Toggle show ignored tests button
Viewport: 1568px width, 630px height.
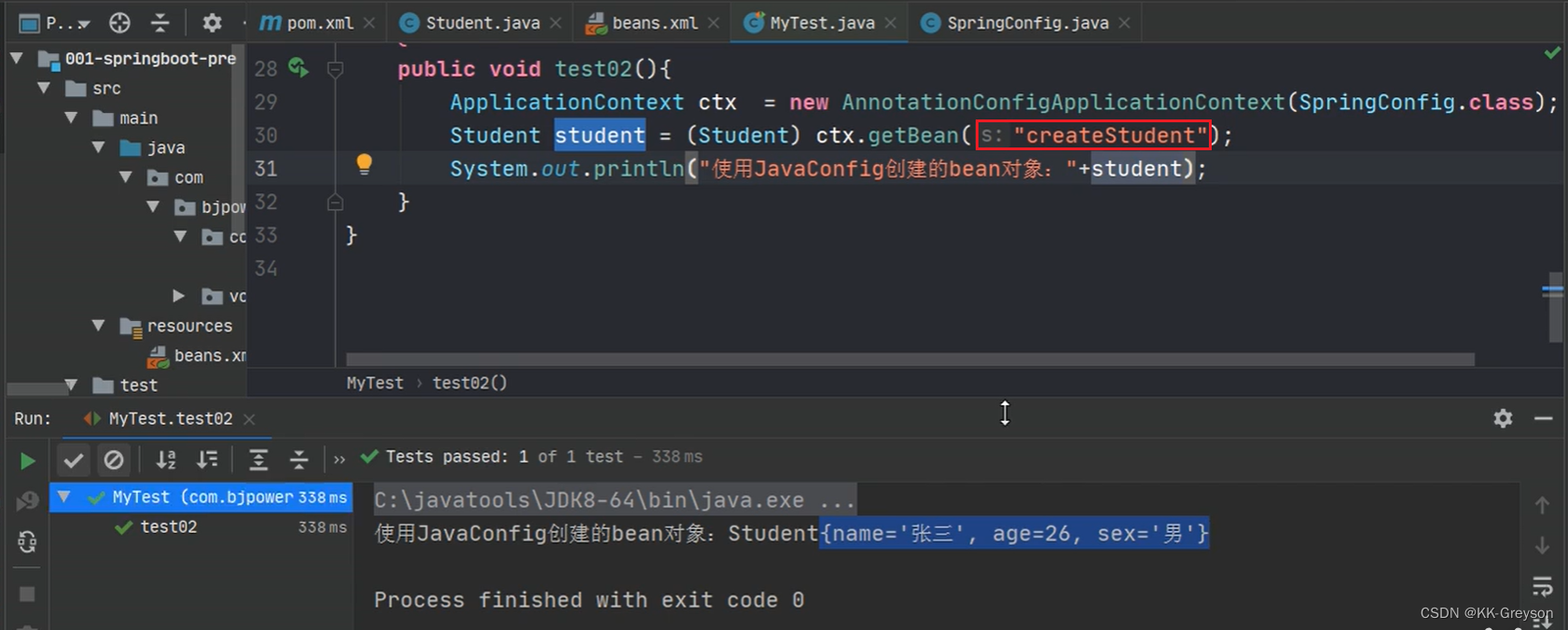click(x=114, y=459)
